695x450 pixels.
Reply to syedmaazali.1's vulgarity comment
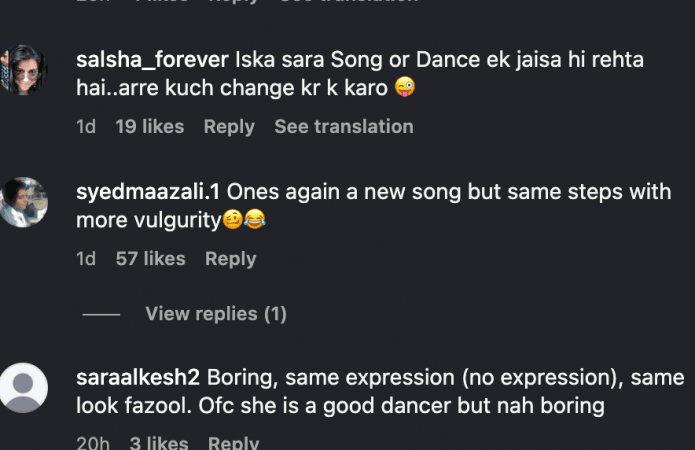[231, 259]
